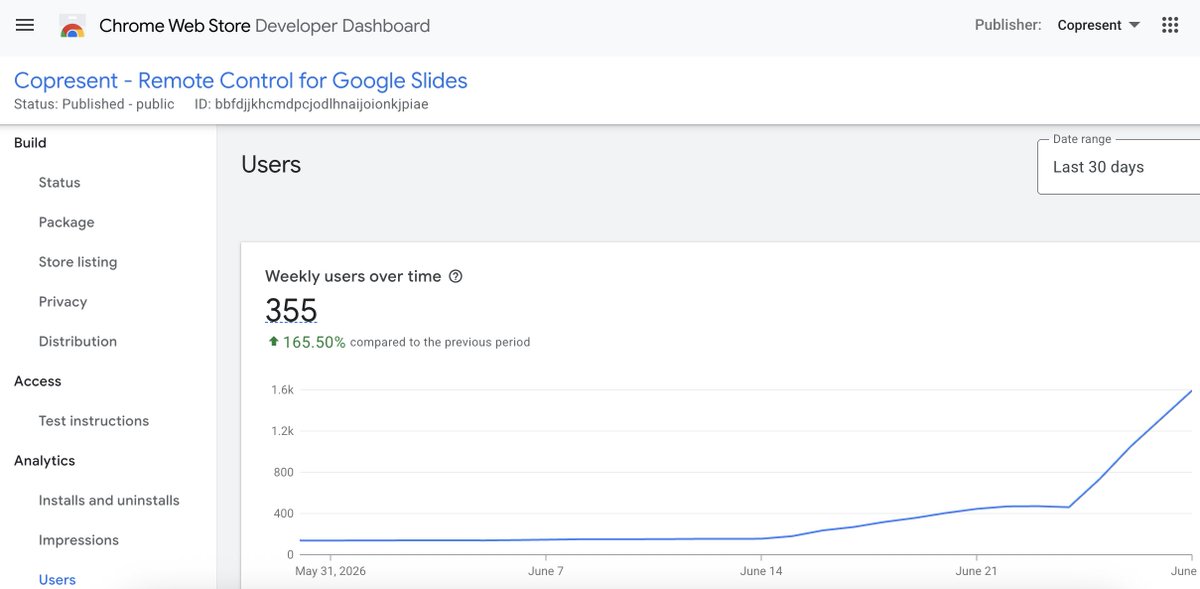The height and width of the screenshot is (589, 1200).
Task: Click the Chrome Web Store Developer Dashboard heading
Action: pyautogui.click(x=265, y=26)
